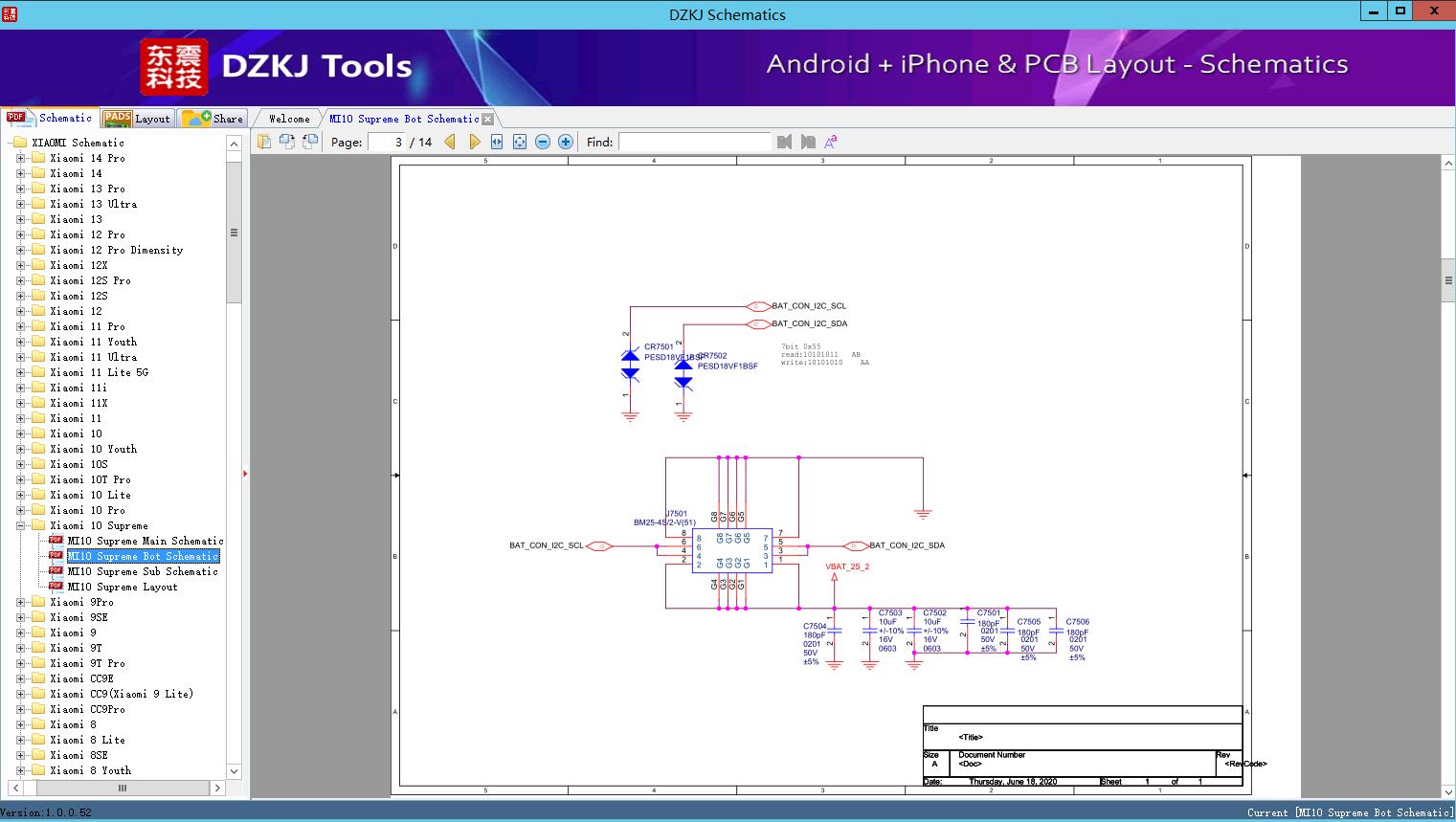Viewport: 1456px width, 822px height.
Task: Click the rotate-right page icon
Action: tap(309, 142)
